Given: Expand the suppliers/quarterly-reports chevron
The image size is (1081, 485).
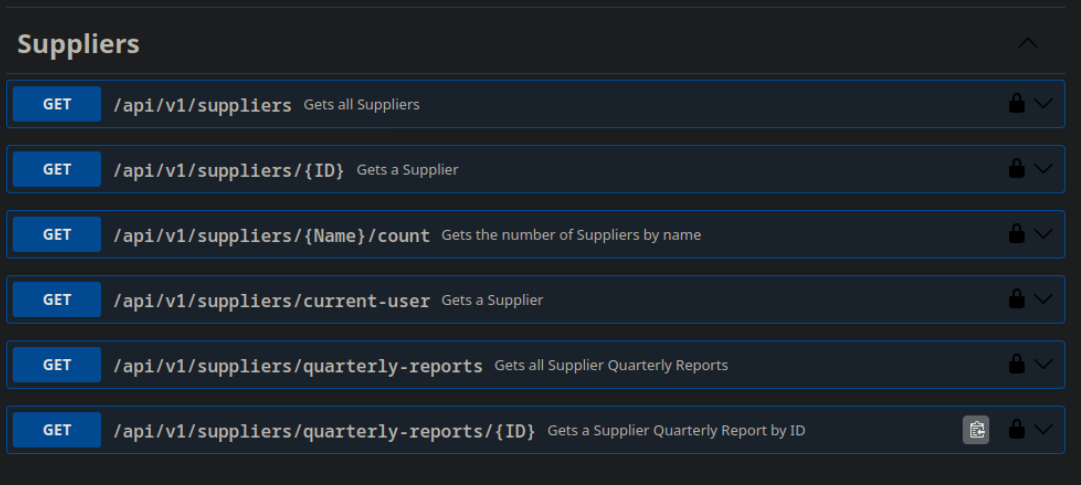Looking at the screenshot, I should (1043, 364).
